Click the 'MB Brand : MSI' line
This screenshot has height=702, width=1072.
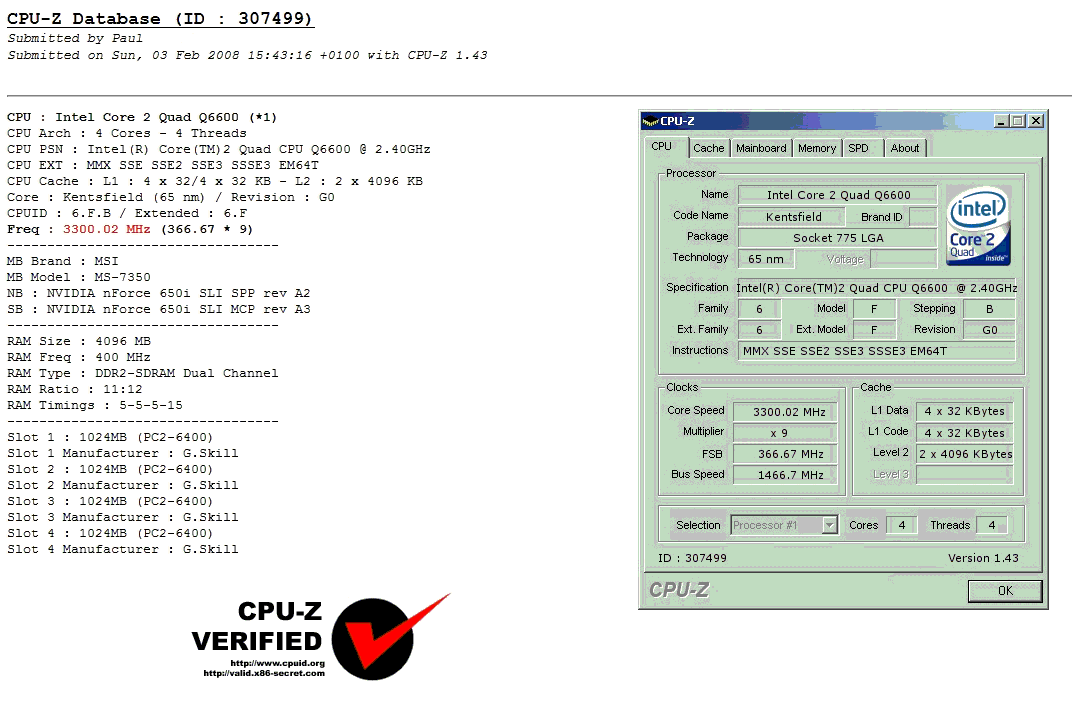pyautogui.click(x=62, y=261)
